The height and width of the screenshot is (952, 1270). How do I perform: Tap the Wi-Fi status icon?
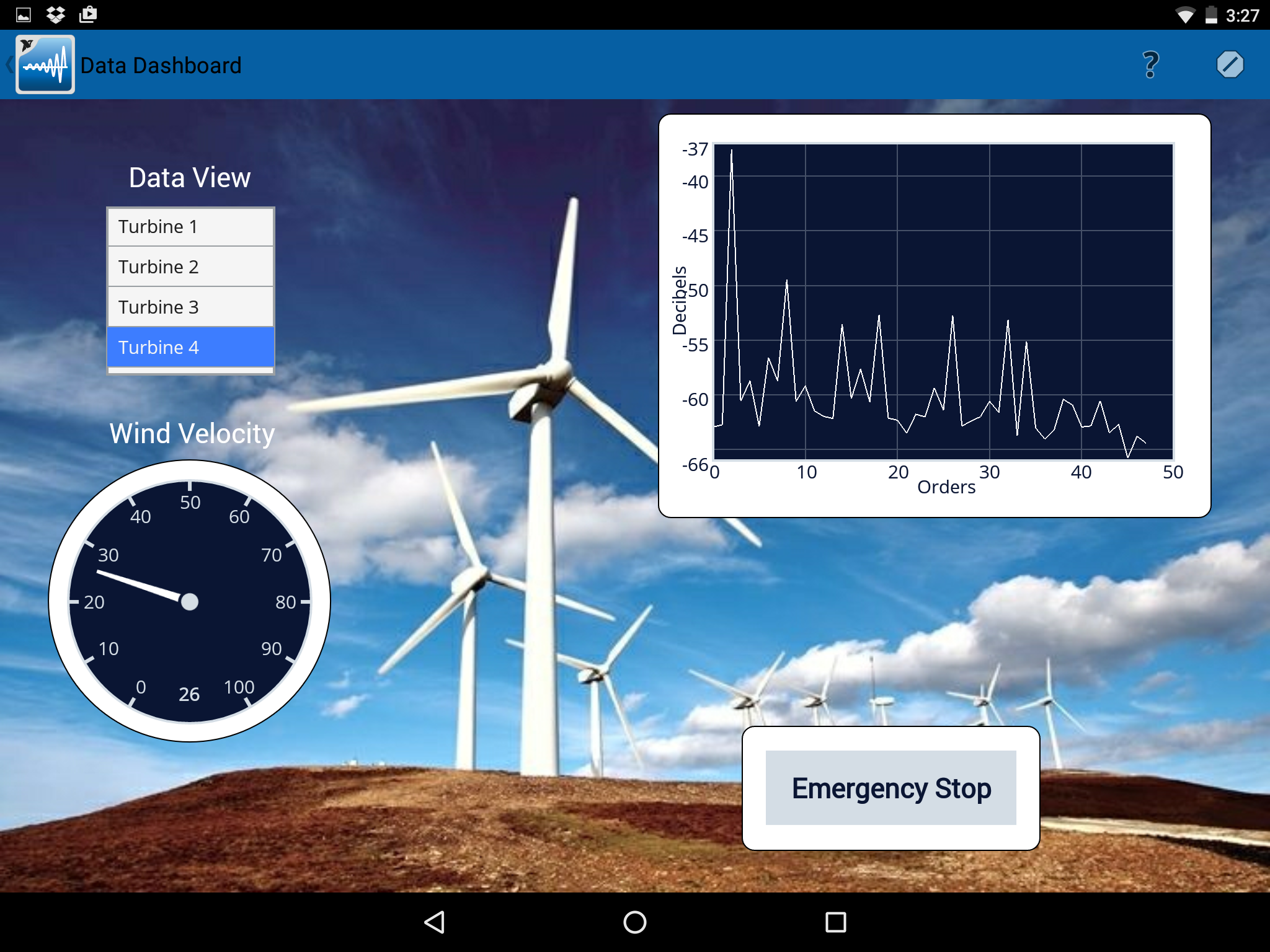1185,15
